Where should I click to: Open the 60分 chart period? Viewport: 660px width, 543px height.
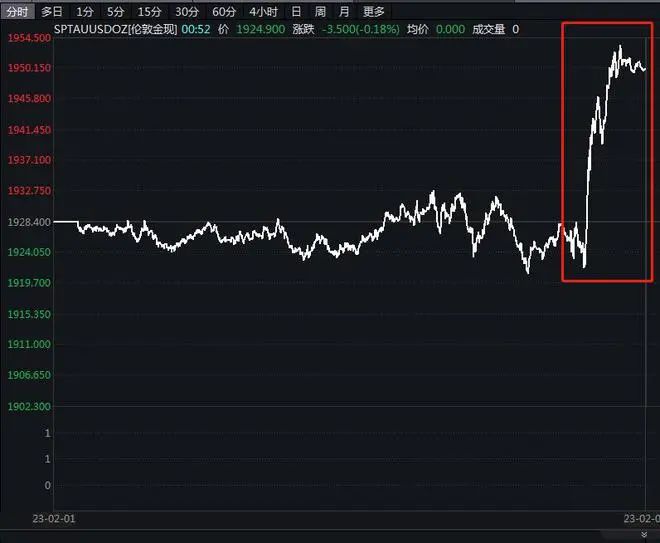[224, 12]
